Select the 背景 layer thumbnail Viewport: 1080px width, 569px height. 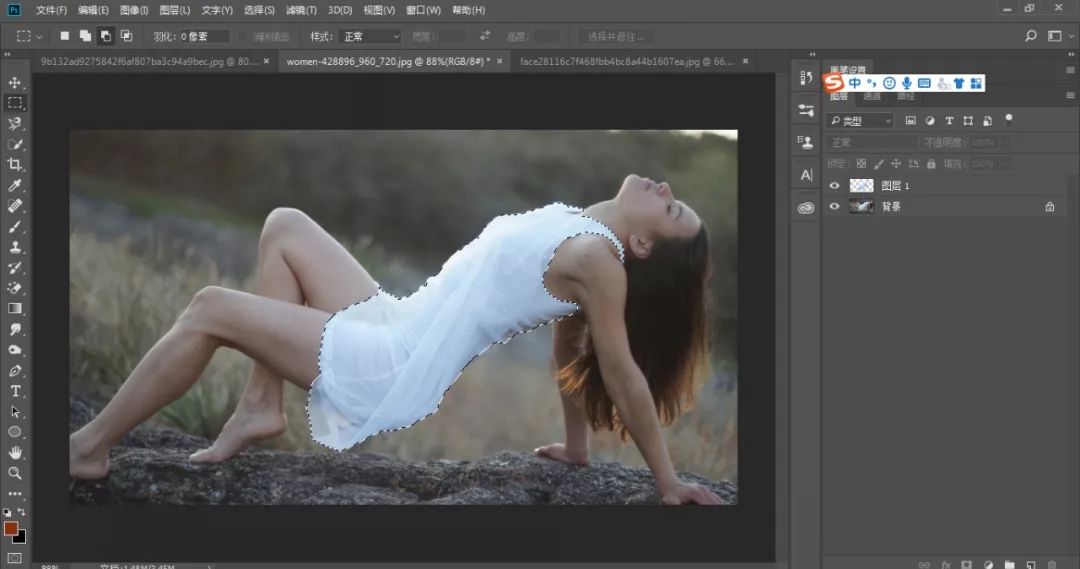861,207
